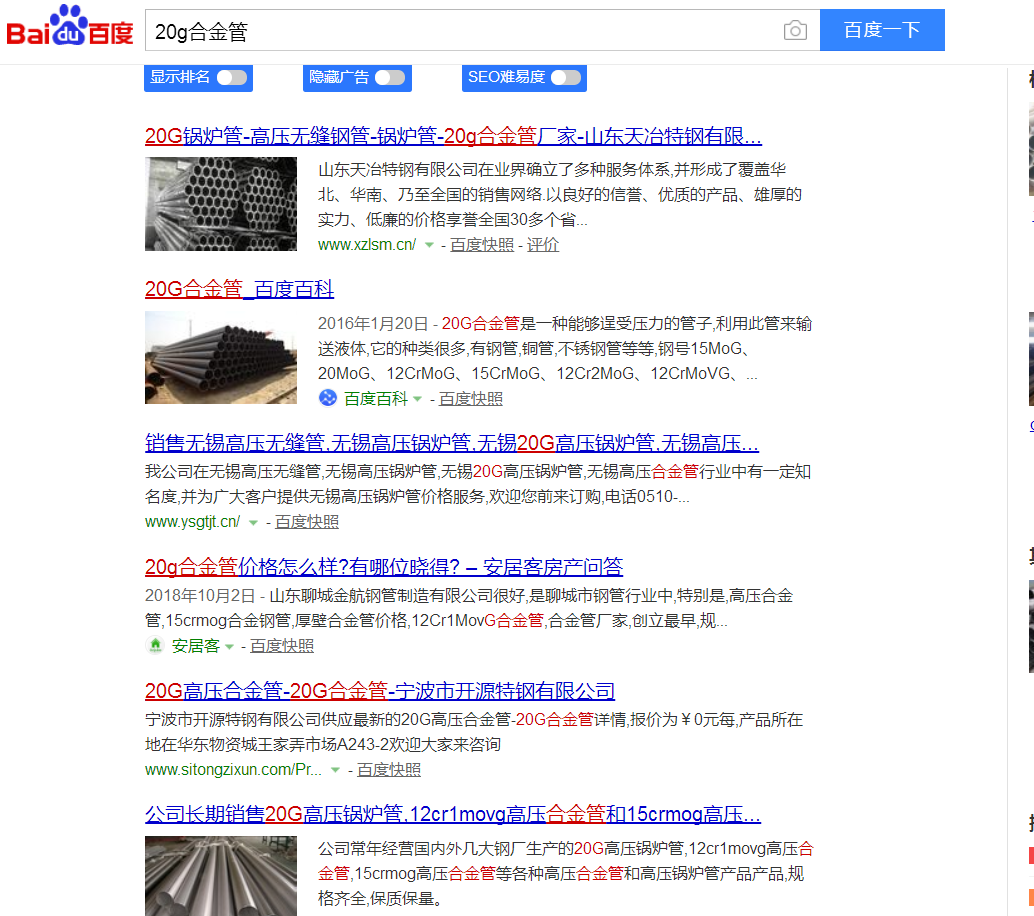The image size is (1034, 916).
Task: Click 评价 link for xzlsm result
Action: (543, 245)
